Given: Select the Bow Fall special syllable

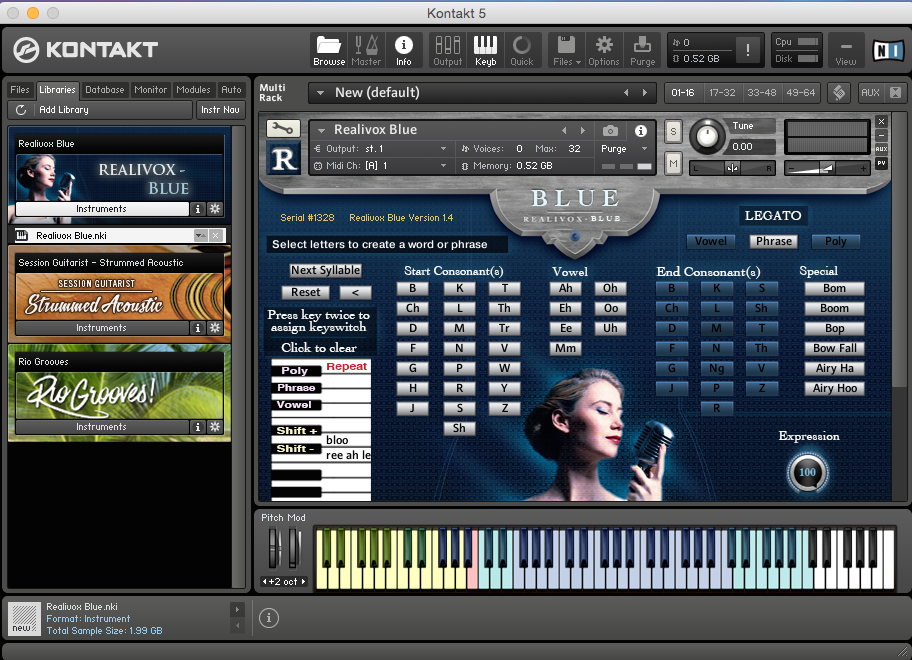Looking at the screenshot, I should pyautogui.click(x=835, y=348).
